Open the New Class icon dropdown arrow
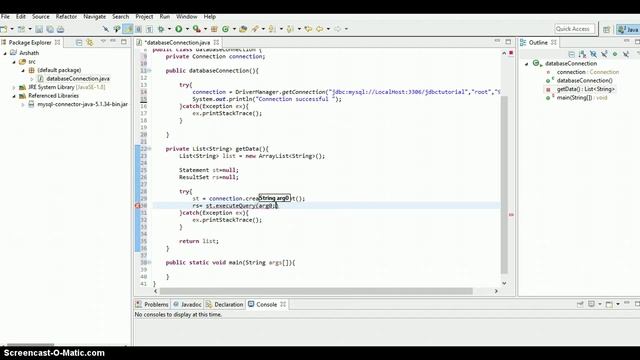Viewport: 640px width, 360px height. pos(234,29)
